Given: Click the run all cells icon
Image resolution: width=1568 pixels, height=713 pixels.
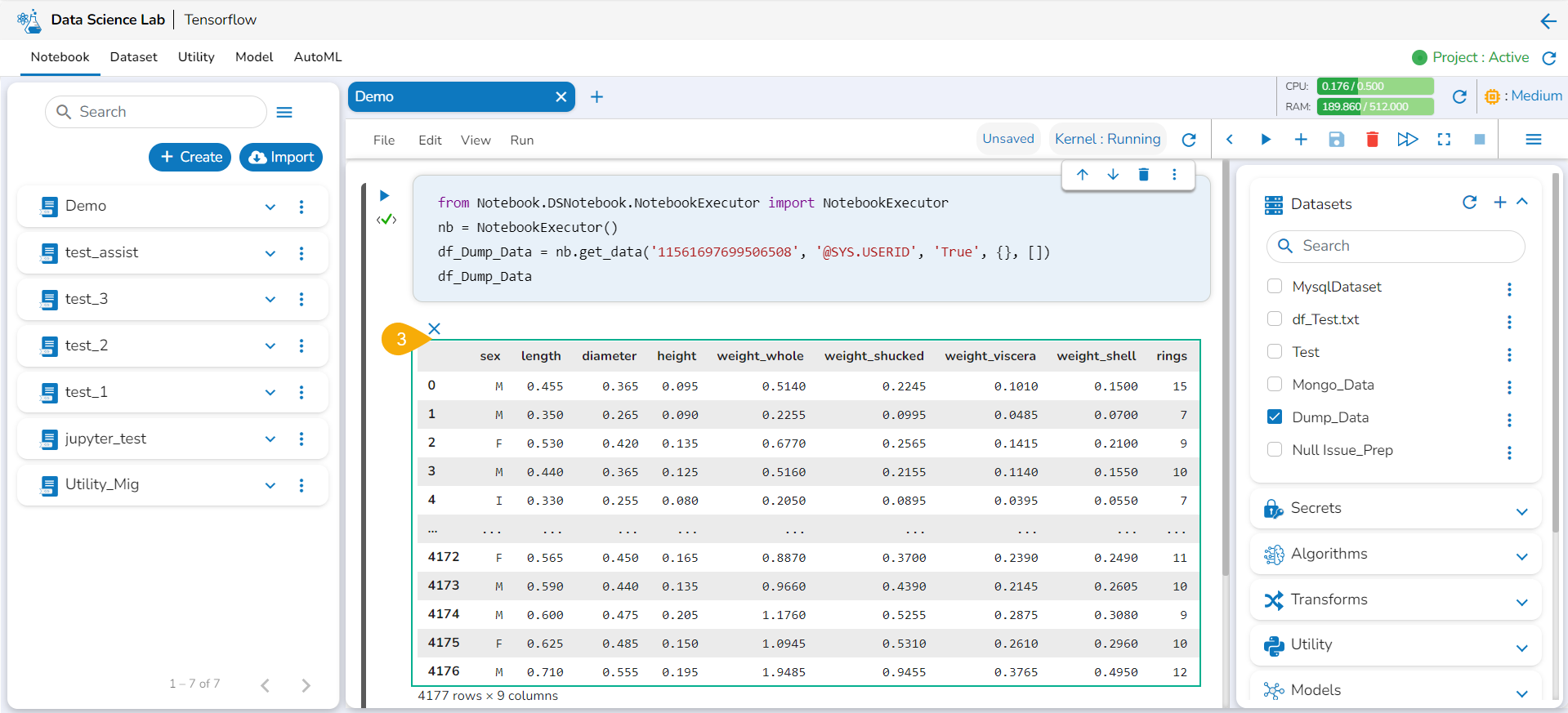Looking at the screenshot, I should click(x=1407, y=140).
